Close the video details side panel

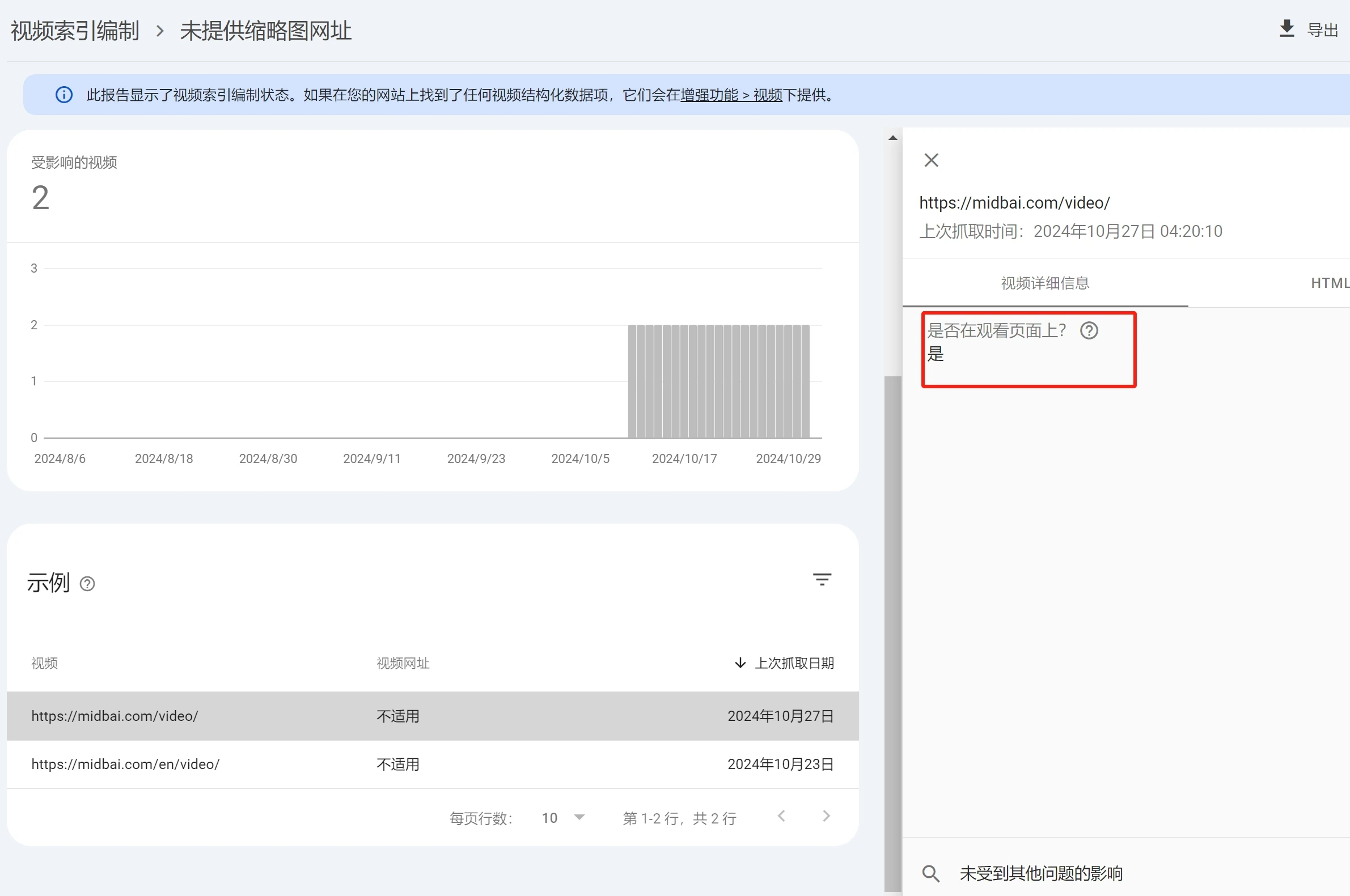tap(931, 160)
